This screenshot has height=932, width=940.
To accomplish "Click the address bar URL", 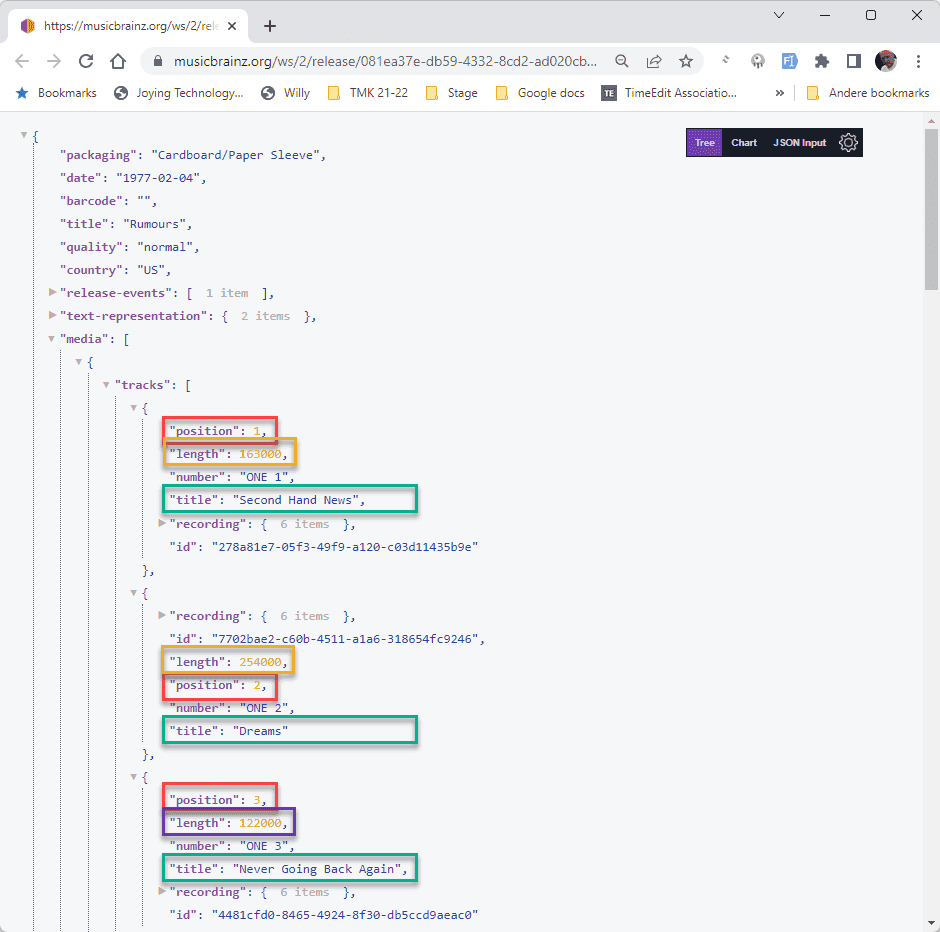I will (385, 61).
